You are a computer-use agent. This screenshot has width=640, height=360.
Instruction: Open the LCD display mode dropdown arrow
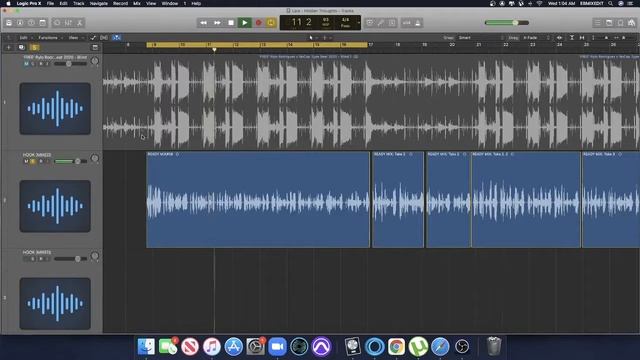[x=358, y=23]
